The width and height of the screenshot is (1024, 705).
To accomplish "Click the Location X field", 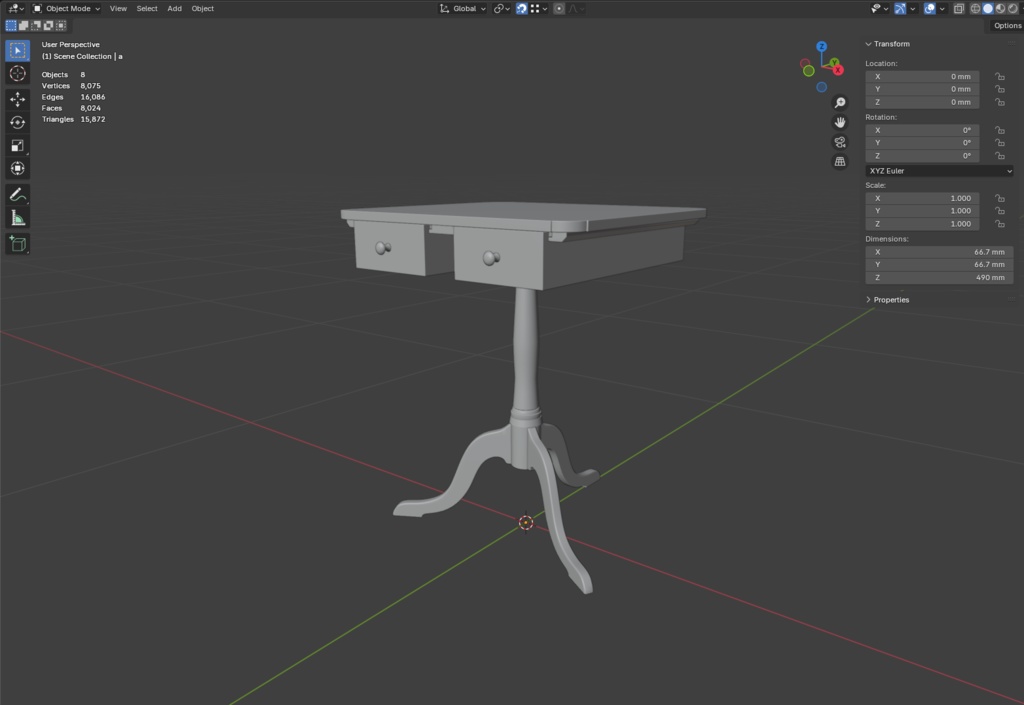I will (x=922, y=76).
